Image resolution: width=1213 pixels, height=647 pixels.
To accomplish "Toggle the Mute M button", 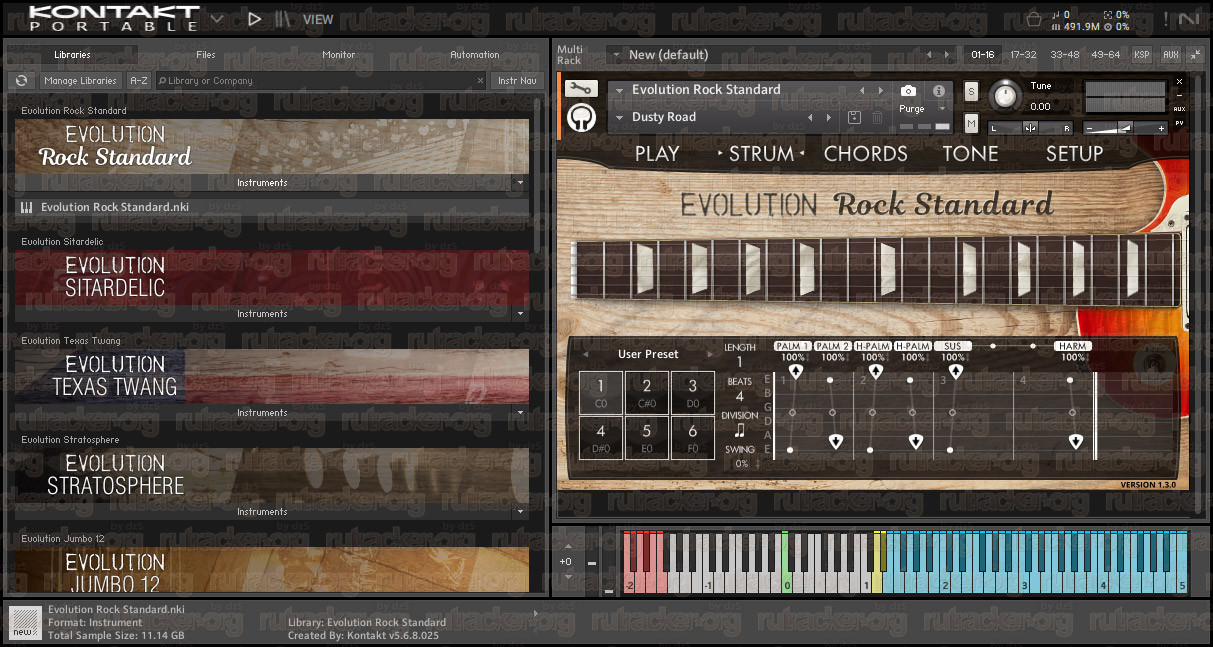I will click(971, 123).
